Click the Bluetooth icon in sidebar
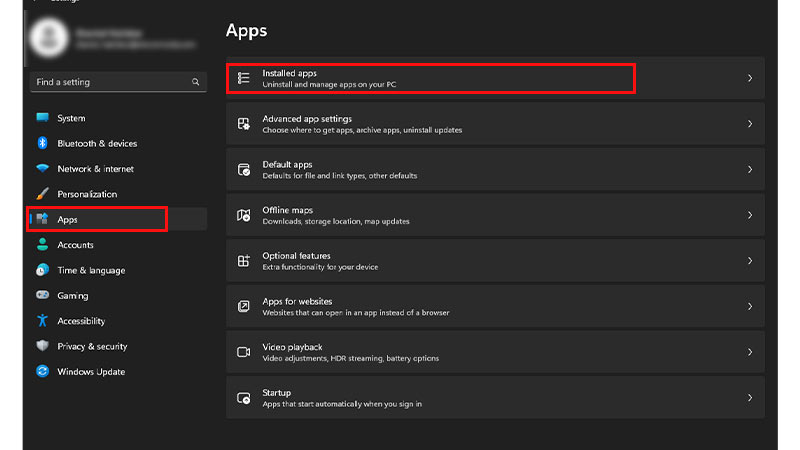This screenshot has height=450, width=800. tap(42, 143)
